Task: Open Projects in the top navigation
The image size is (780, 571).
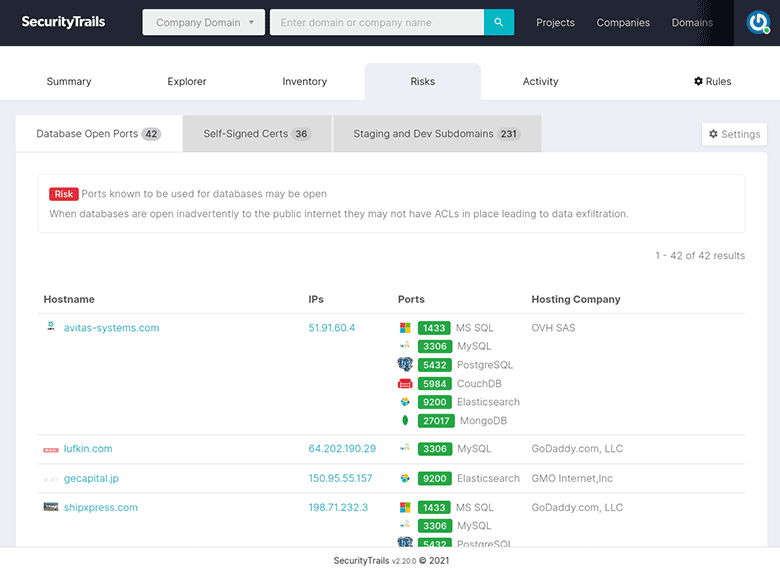Action: click(x=555, y=22)
